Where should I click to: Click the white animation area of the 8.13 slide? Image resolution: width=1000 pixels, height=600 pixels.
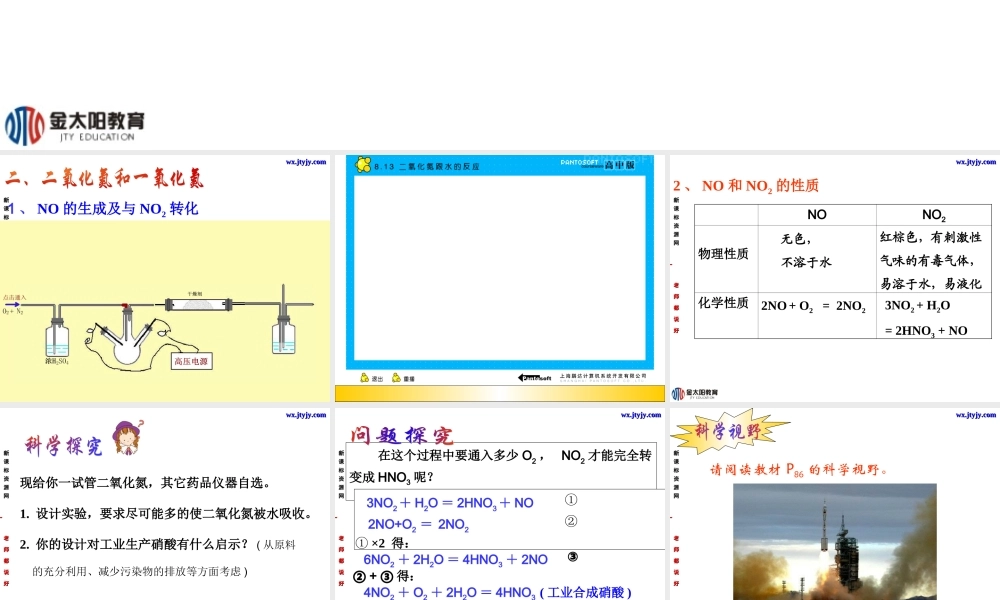click(500, 269)
